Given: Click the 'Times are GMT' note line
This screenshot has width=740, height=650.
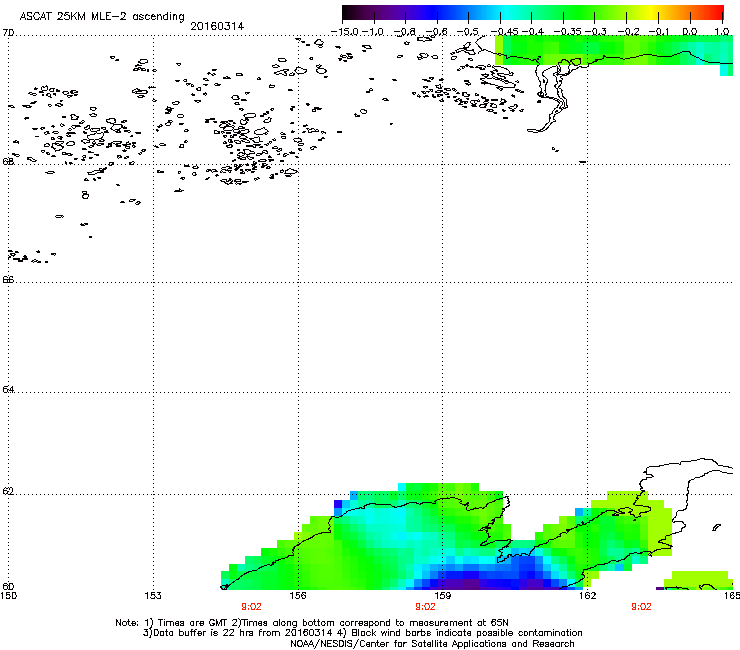Looking at the screenshot, I should click(x=312, y=623).
